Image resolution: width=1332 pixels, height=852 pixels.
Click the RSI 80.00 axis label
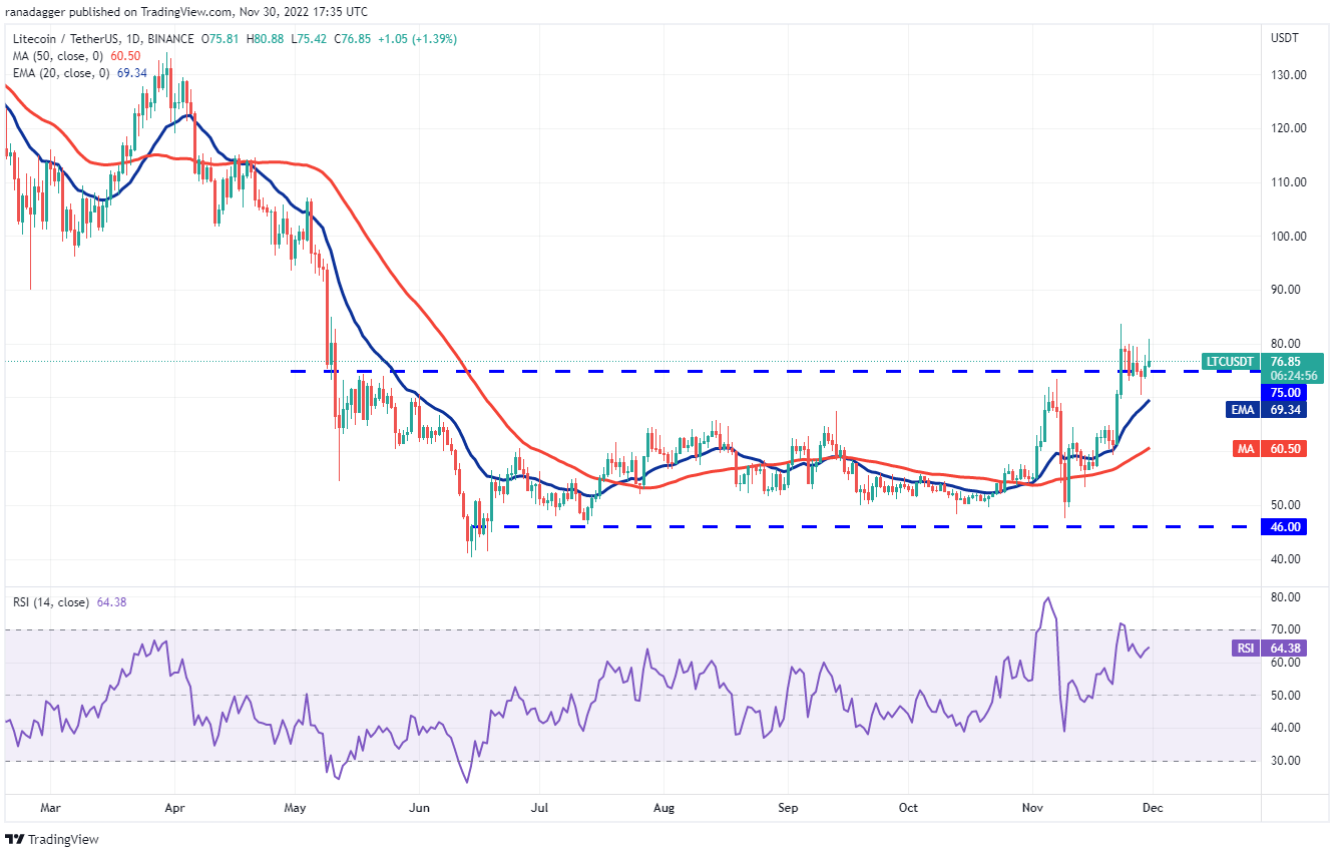tap(1285, 597)
